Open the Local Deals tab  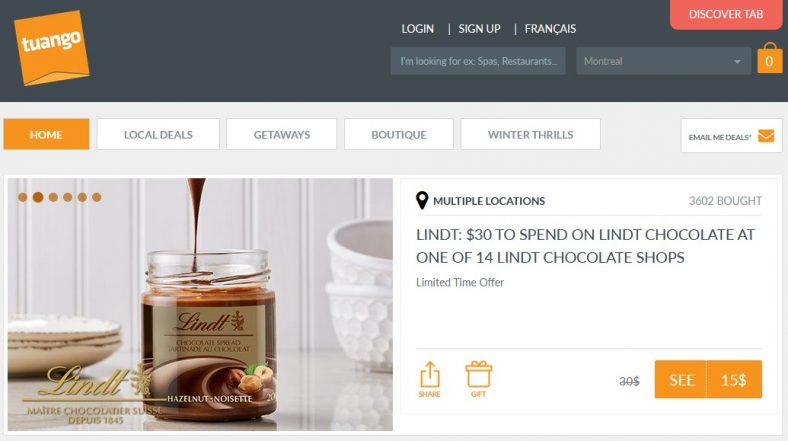coord(158,134)
